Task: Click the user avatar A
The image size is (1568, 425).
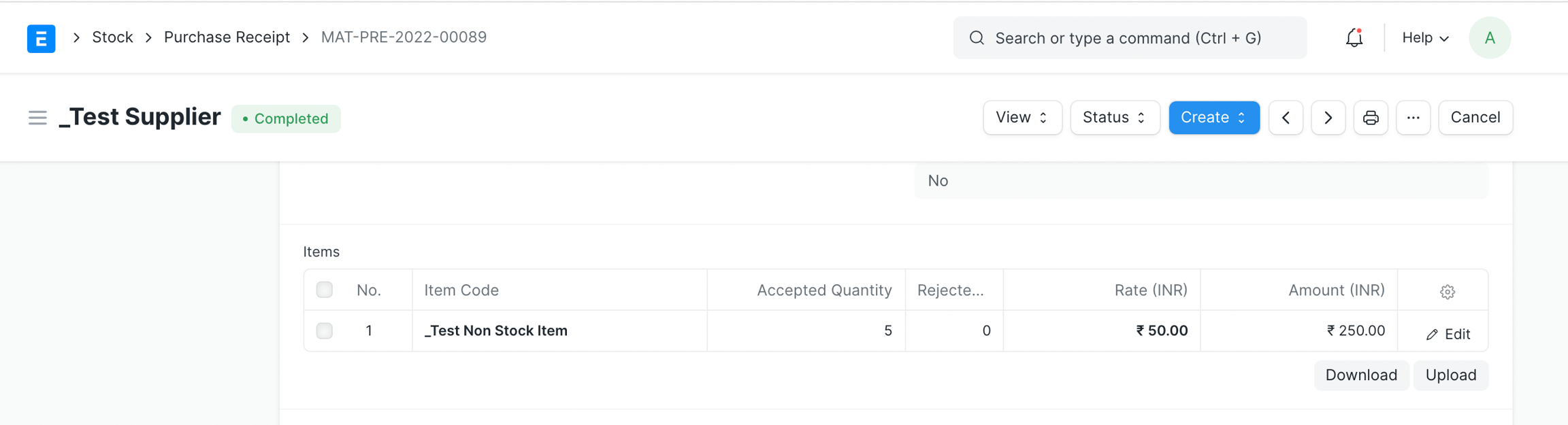Action: pyautogui.click(x=1489, y=38)
